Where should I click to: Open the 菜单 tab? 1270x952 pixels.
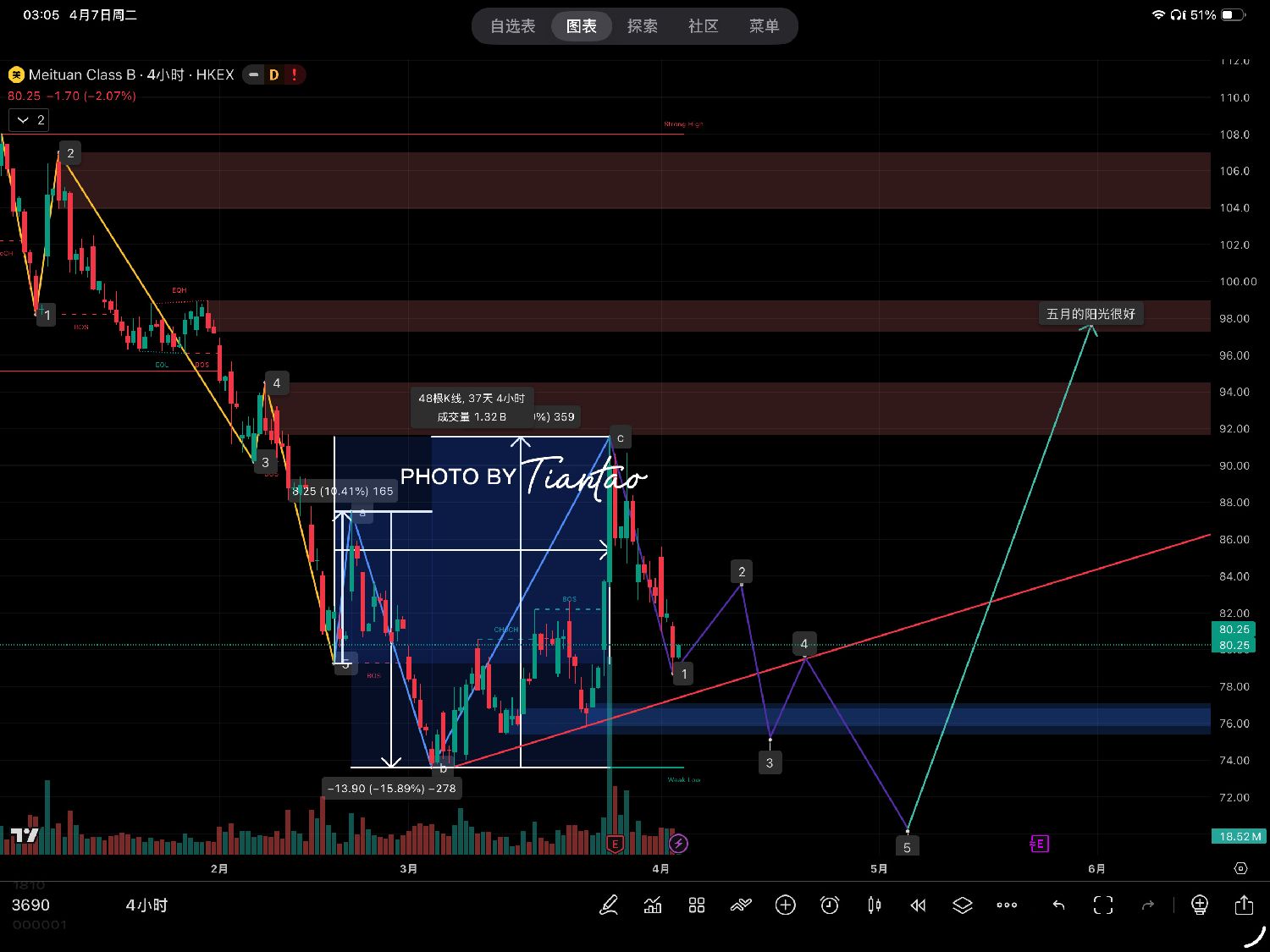coord(765,26)
